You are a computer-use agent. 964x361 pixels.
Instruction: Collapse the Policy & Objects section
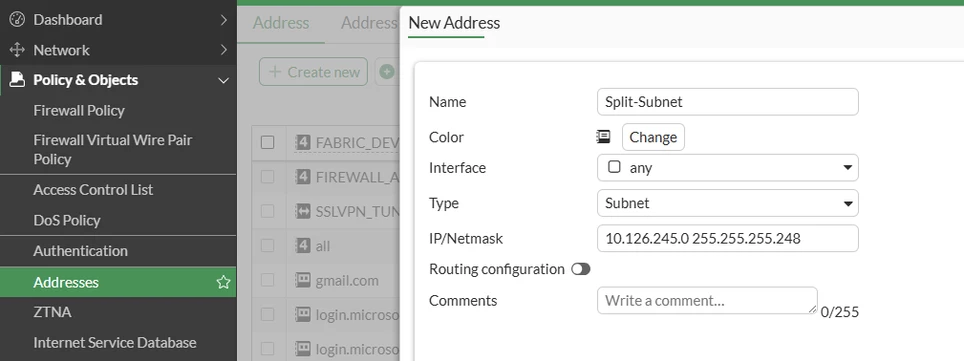coord(224,80)
